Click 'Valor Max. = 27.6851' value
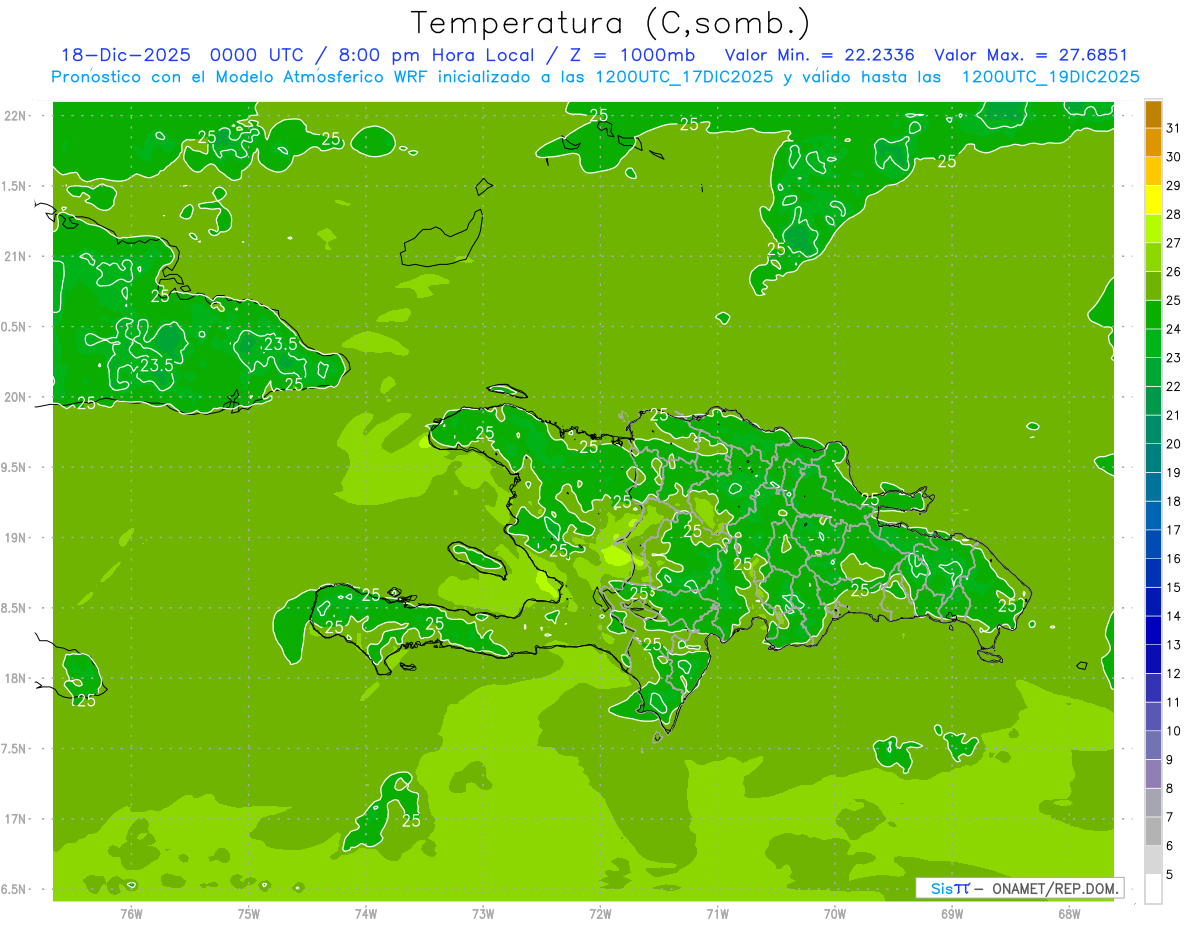The image size is (1200, 927). (x=1031, y=55)
